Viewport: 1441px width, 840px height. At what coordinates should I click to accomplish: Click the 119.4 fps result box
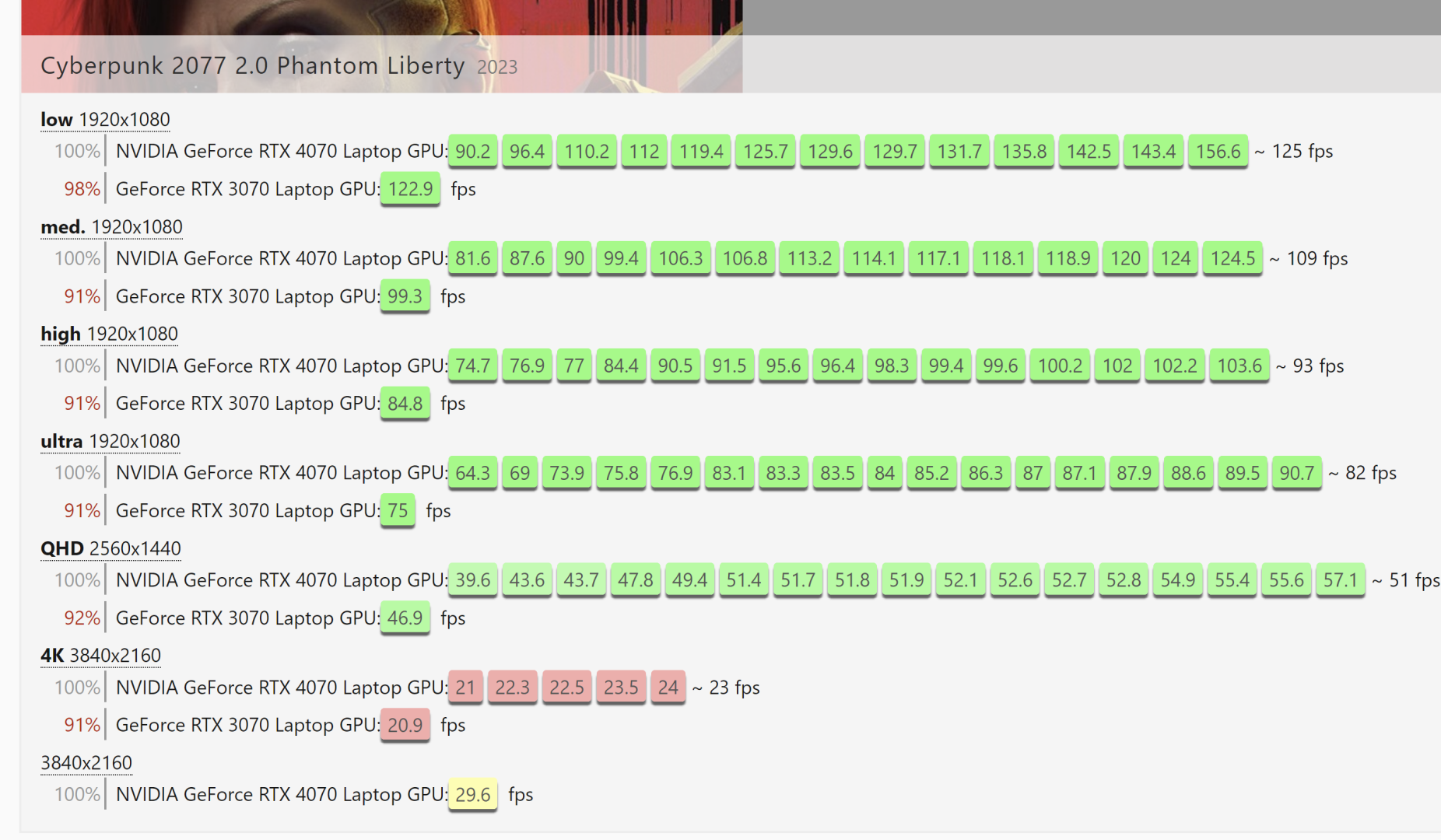pos(701,151)
